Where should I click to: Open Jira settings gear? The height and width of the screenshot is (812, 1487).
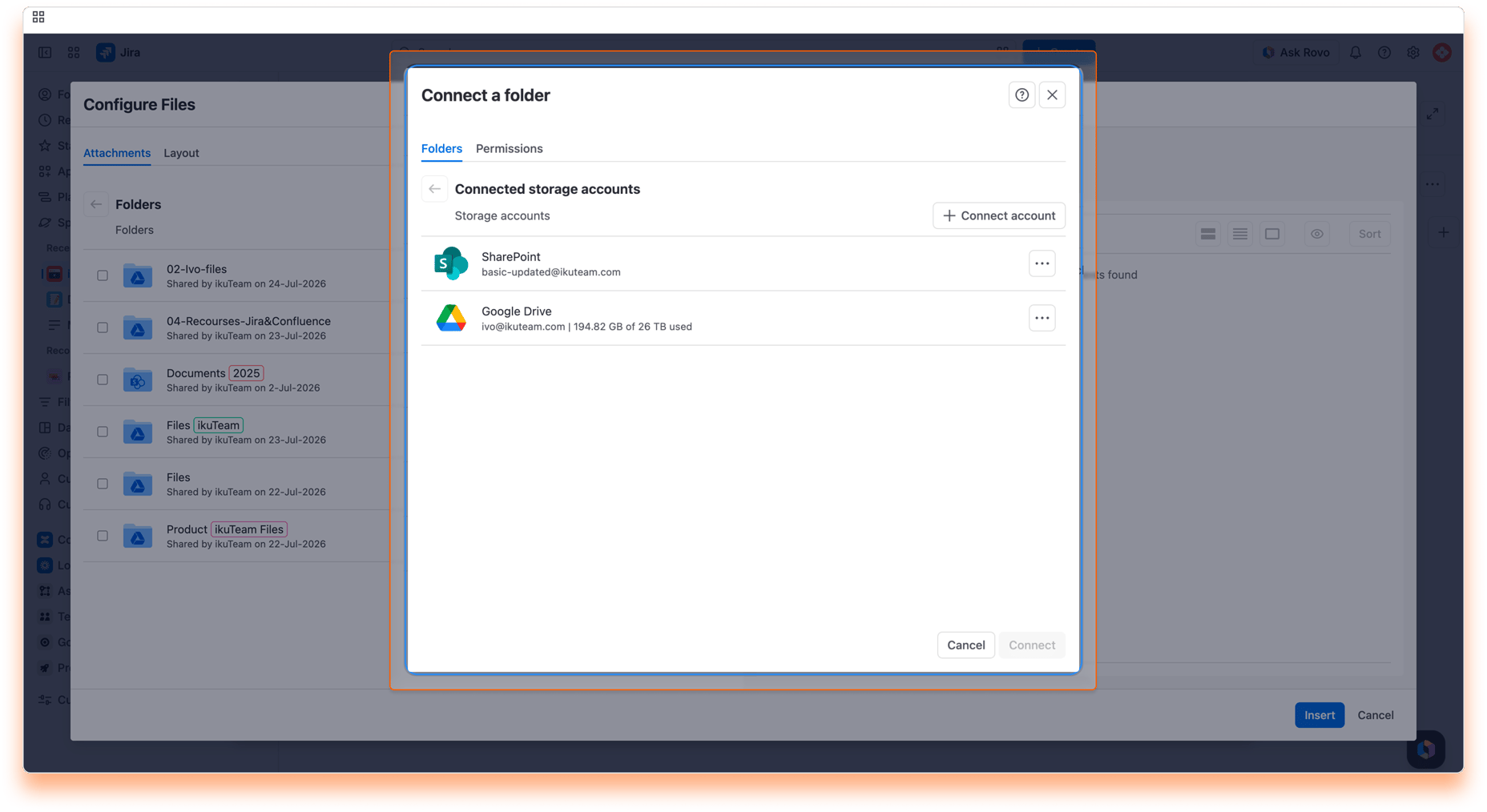click(x=1413, y=52)
